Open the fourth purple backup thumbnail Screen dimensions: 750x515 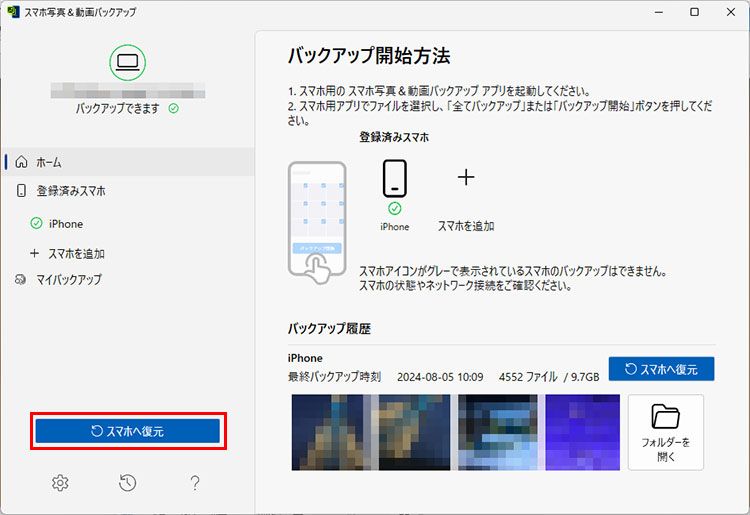coord(581,432)
